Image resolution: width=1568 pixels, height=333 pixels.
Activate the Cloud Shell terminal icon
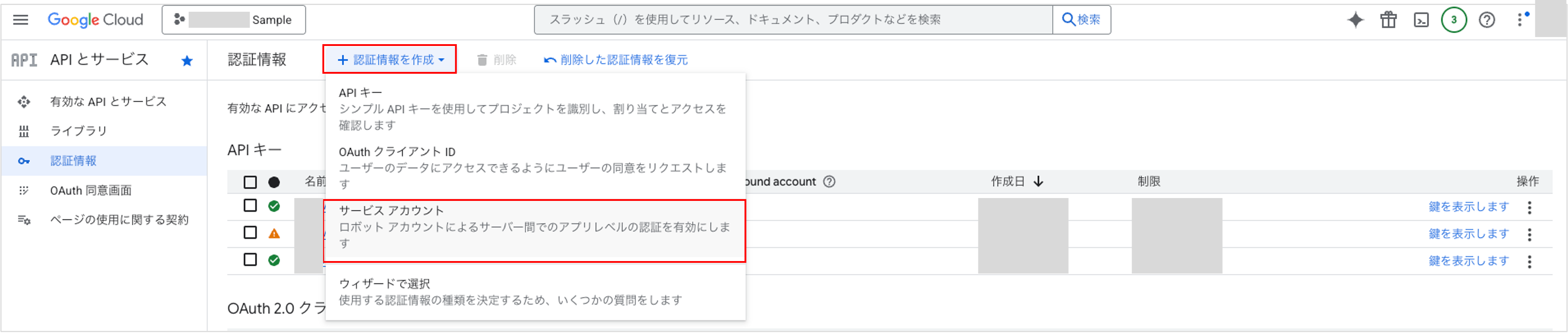1421,20
